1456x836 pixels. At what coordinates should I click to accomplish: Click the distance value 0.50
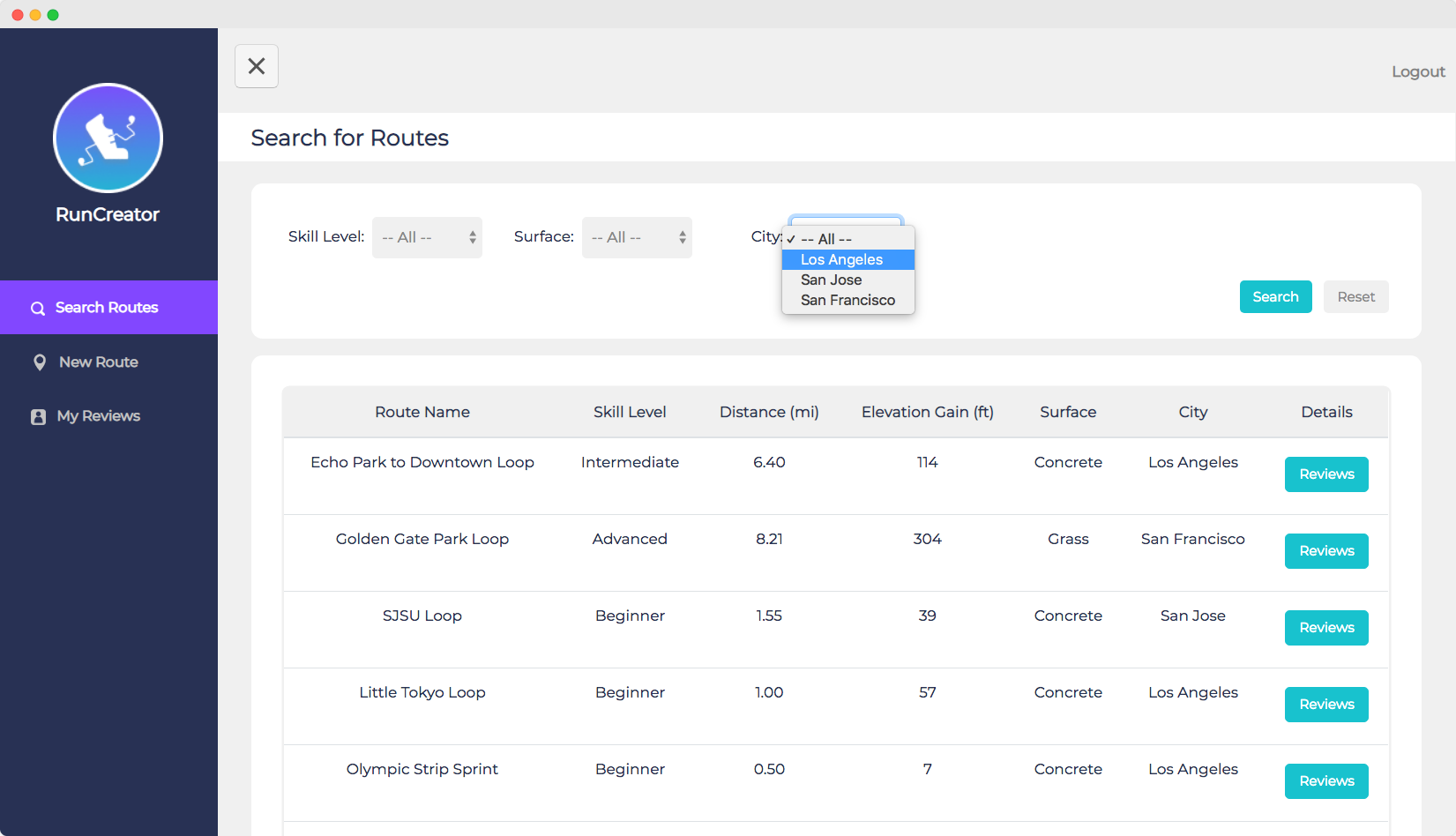tap(769, 769)
